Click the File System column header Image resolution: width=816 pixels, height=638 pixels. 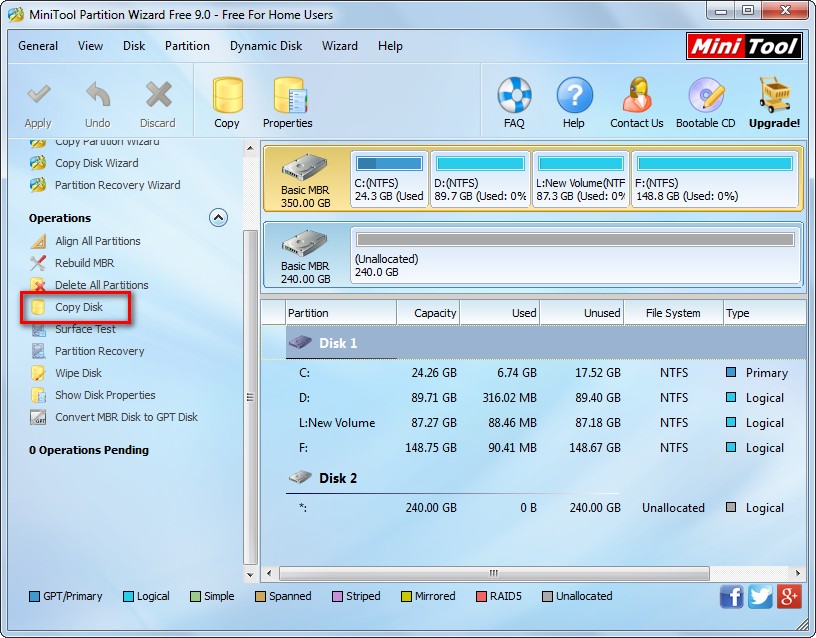click(x=673, y=313)
